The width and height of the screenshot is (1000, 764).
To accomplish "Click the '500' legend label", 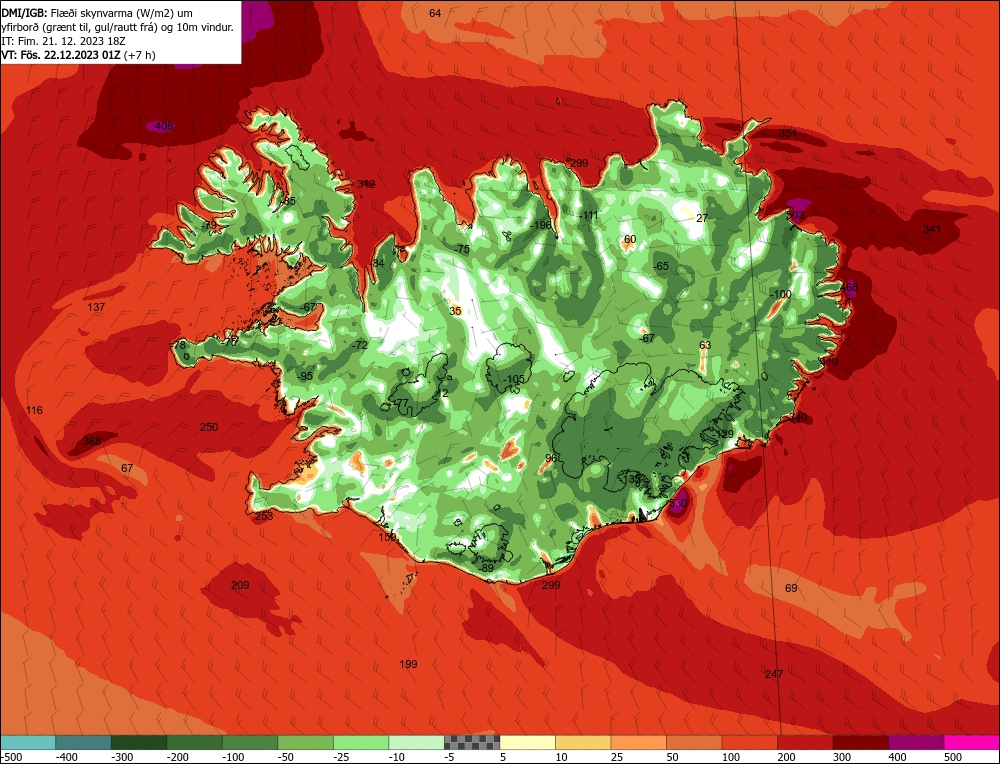I will [x=953, y=757].
